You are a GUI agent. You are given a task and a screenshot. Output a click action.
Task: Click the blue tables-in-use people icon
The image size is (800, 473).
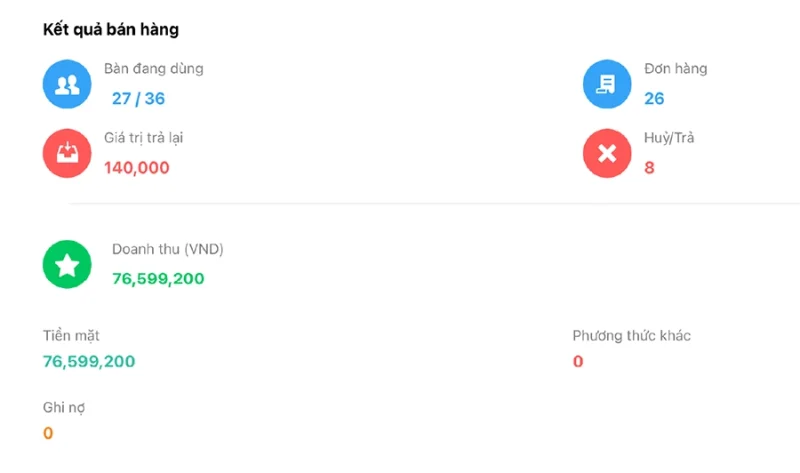(x=67, y=84)
